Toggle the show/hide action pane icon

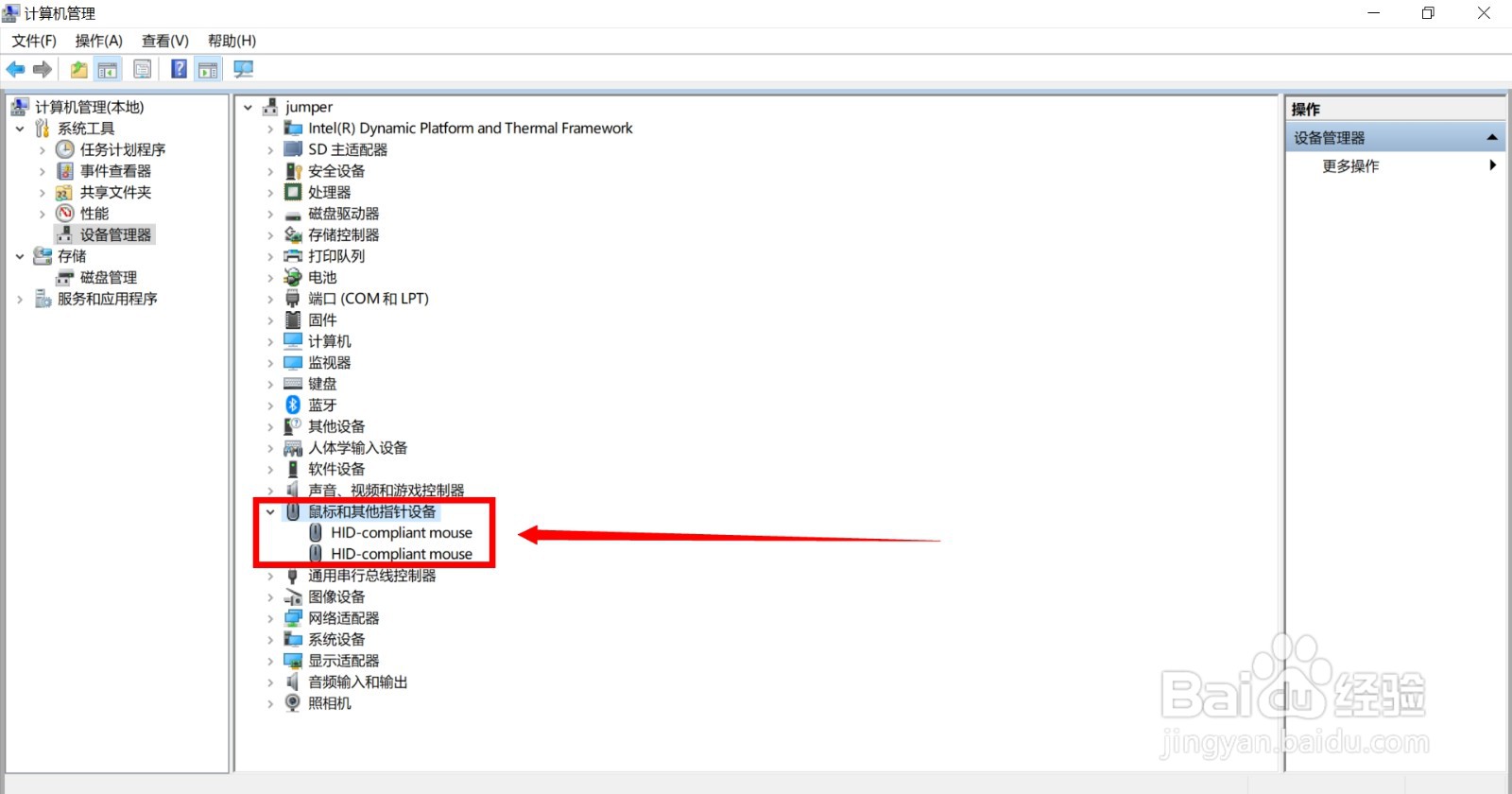(208, 69)
